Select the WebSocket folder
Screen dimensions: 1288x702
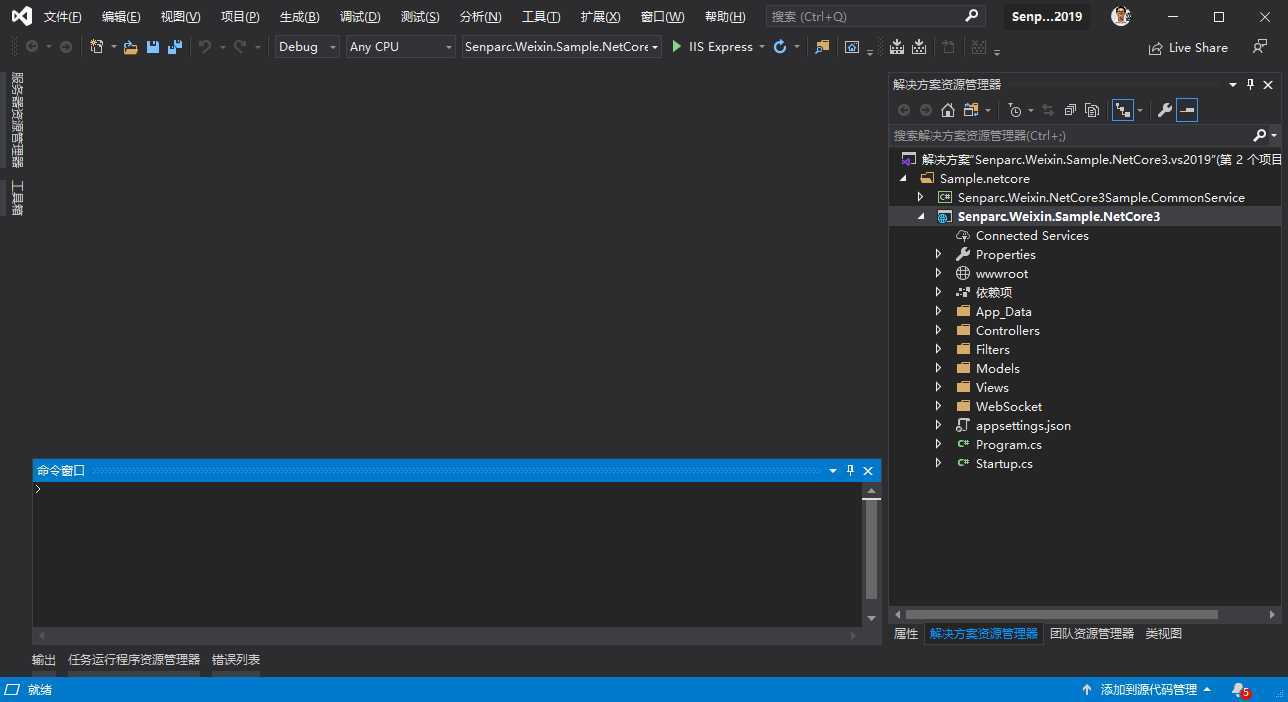click(x=1009, y=407)
